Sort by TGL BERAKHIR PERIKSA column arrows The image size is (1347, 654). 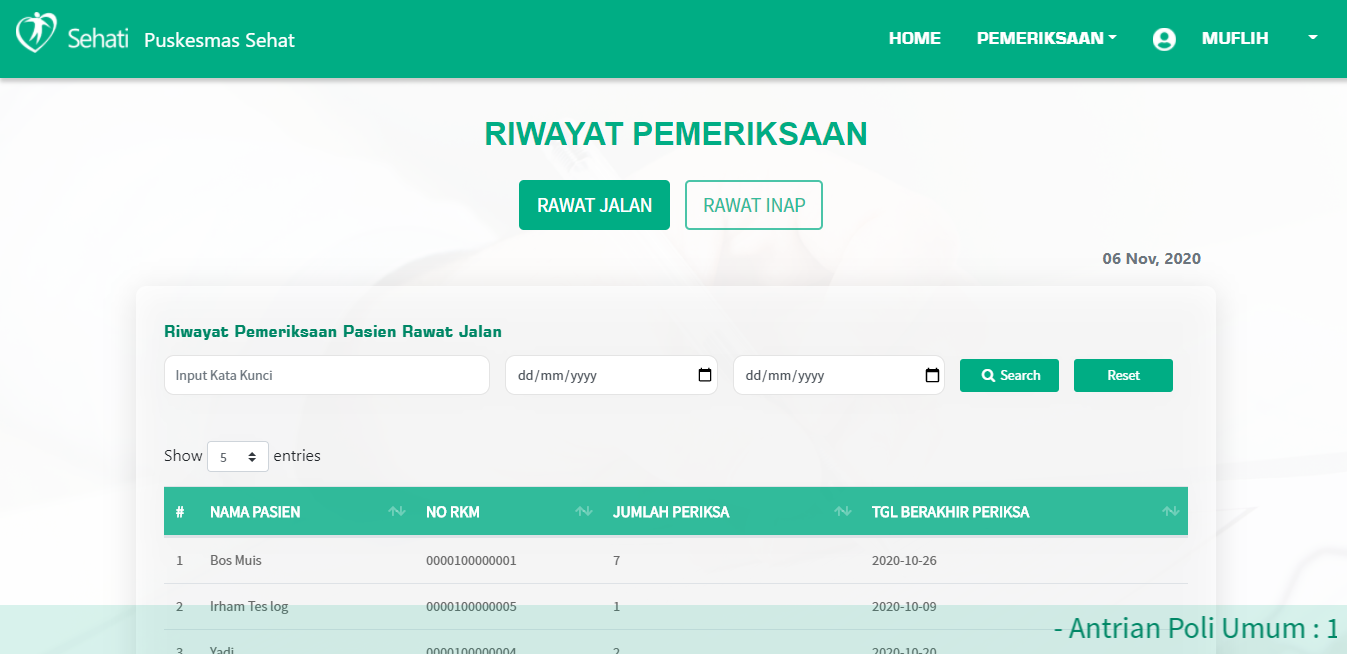(x=1171, y=512)
